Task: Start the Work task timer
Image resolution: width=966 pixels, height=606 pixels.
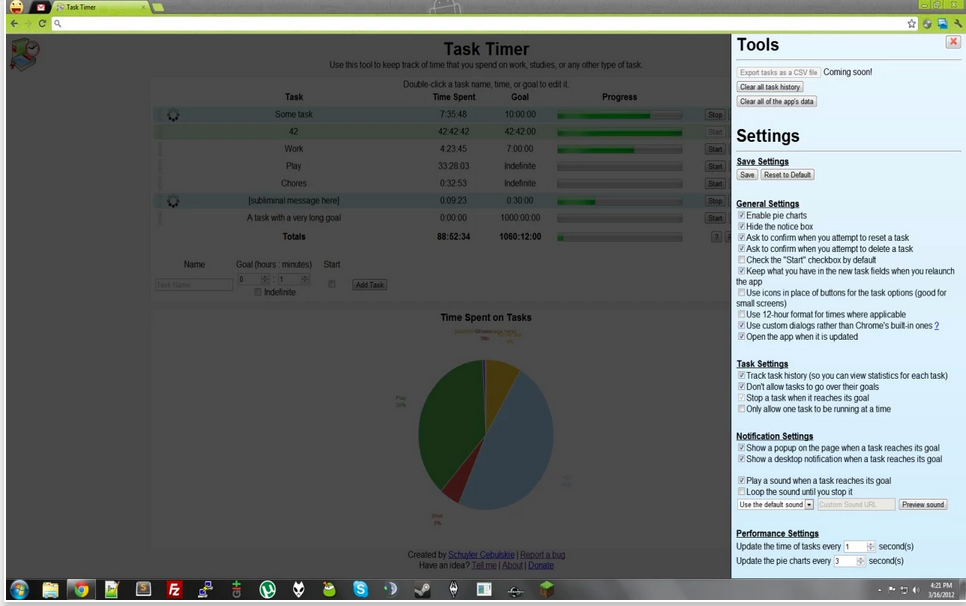Action: coord(715,149)
